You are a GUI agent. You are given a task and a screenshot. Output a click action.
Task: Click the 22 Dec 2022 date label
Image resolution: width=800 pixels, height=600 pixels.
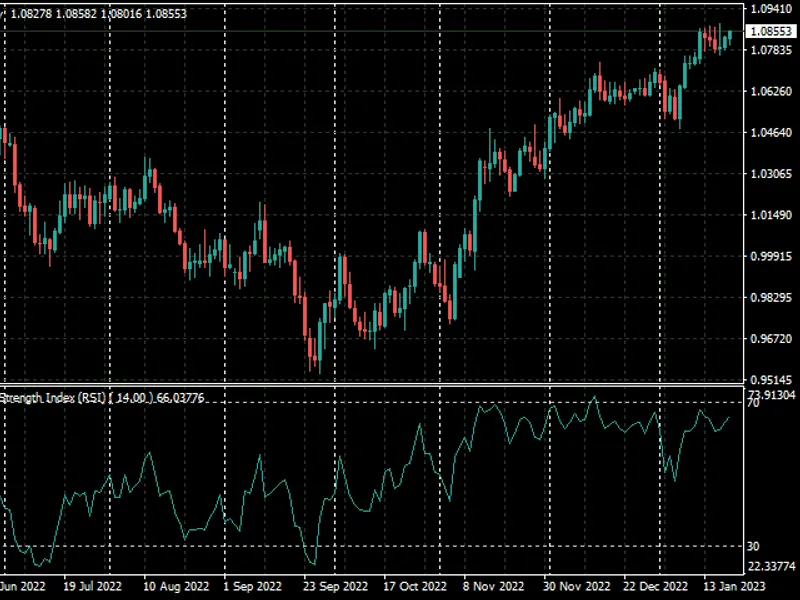pos(656,586)
